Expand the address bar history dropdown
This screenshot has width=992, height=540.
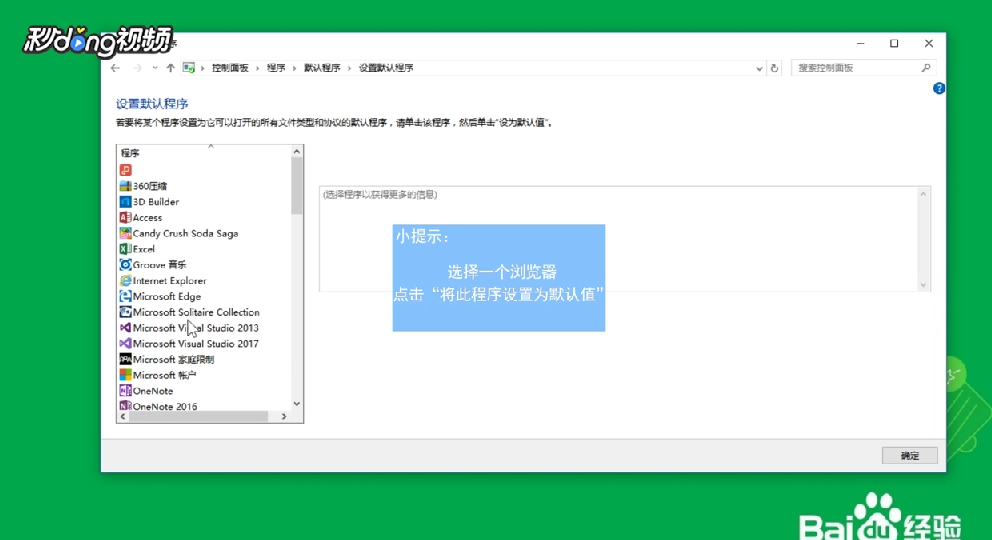point(759,68)
